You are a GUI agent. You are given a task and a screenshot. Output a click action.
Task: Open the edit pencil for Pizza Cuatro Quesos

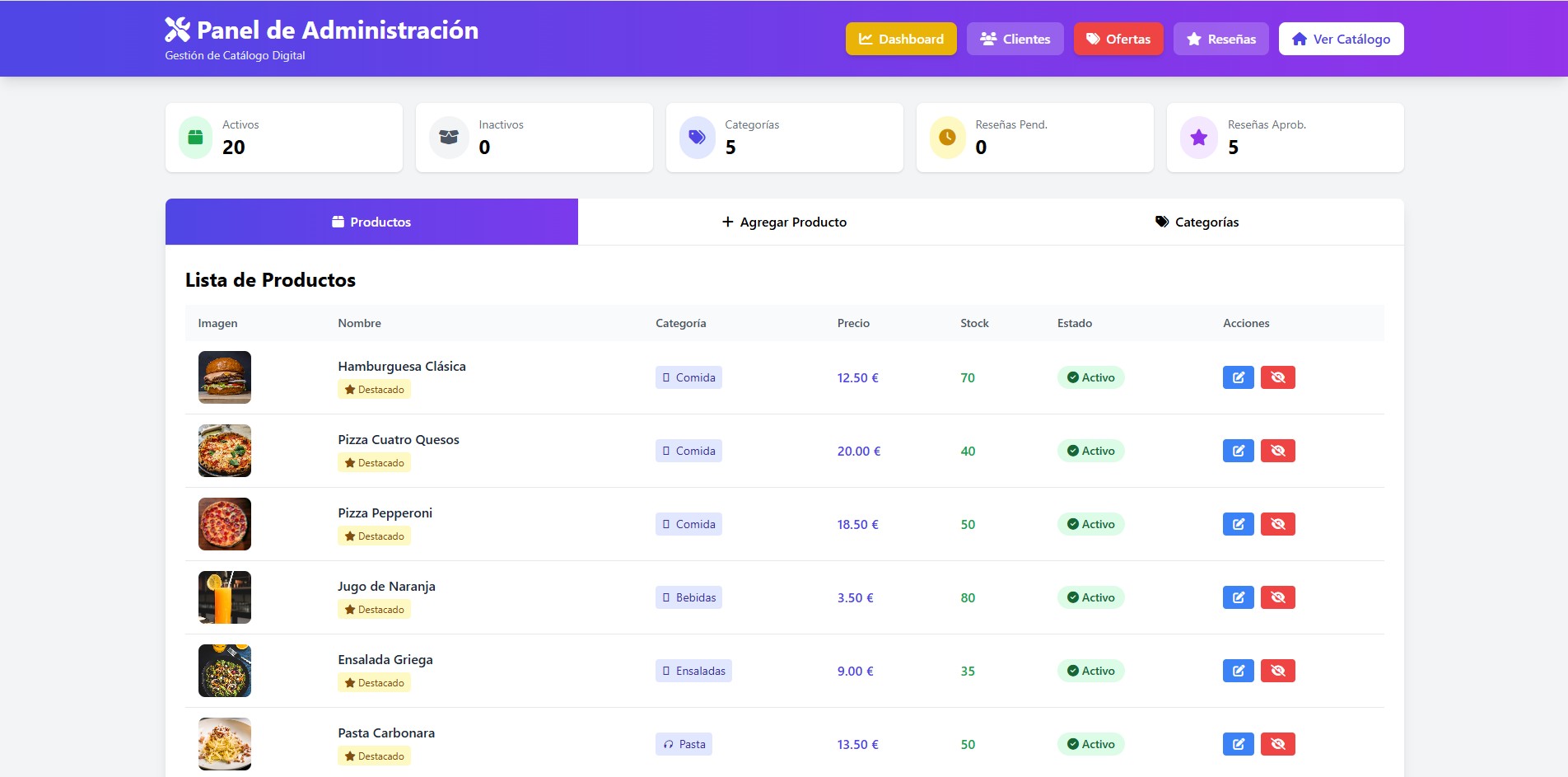(x=1238, y=451)
